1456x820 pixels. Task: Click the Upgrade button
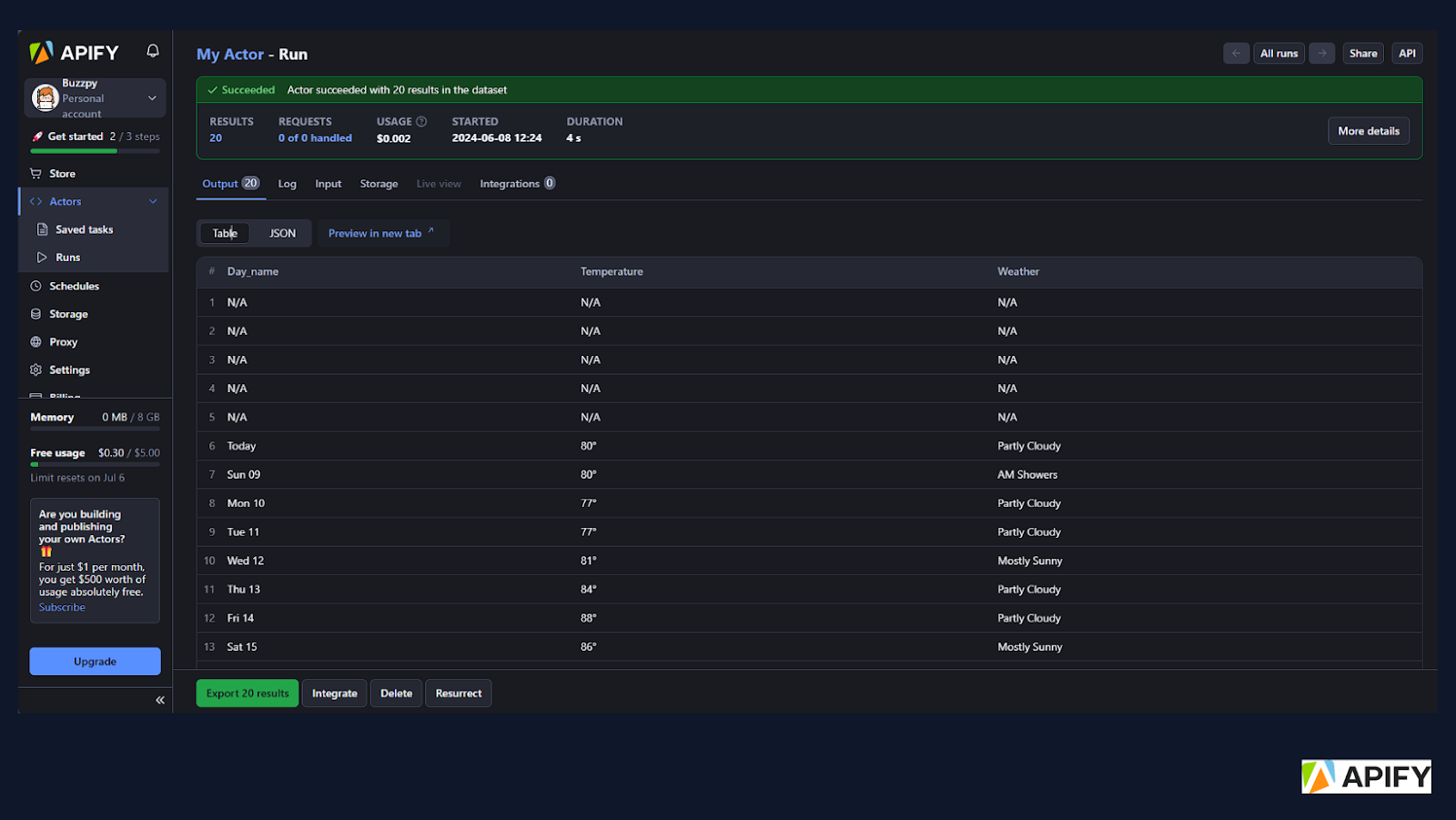point(95,662)
